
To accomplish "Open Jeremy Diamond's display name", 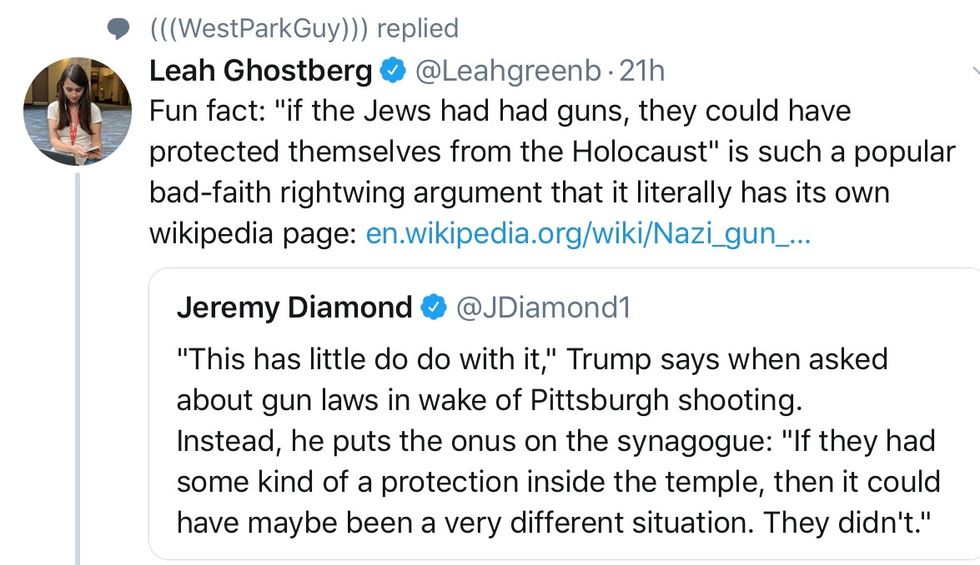I will tap(294, 308).
